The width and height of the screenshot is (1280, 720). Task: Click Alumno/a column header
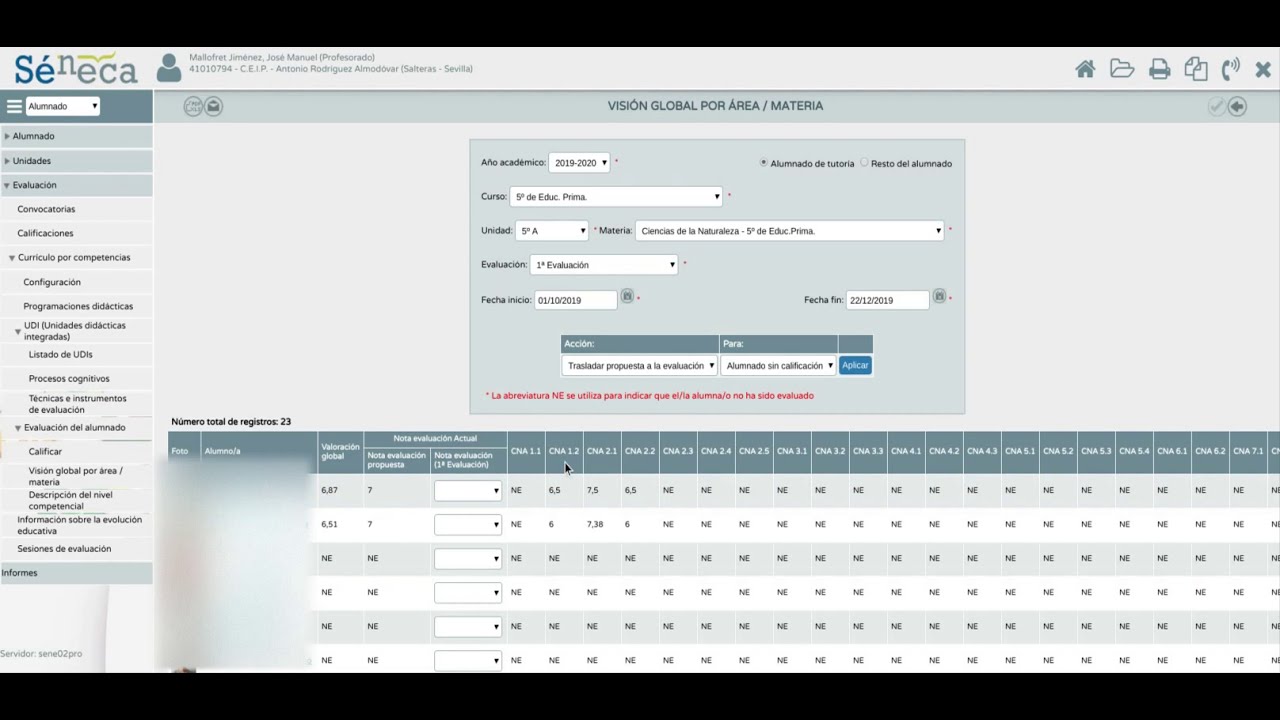[x=259, y=452]
